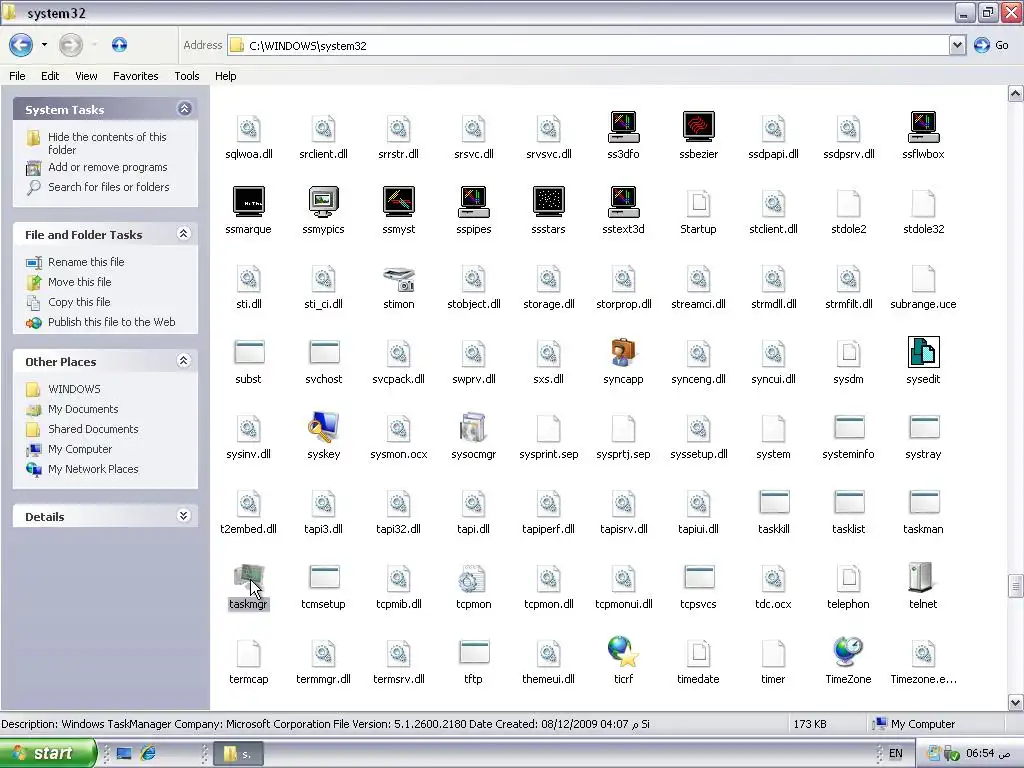Click the Show Desktop quick launch icon
This screenshot has width=1024, height=768.
point(124,754)
